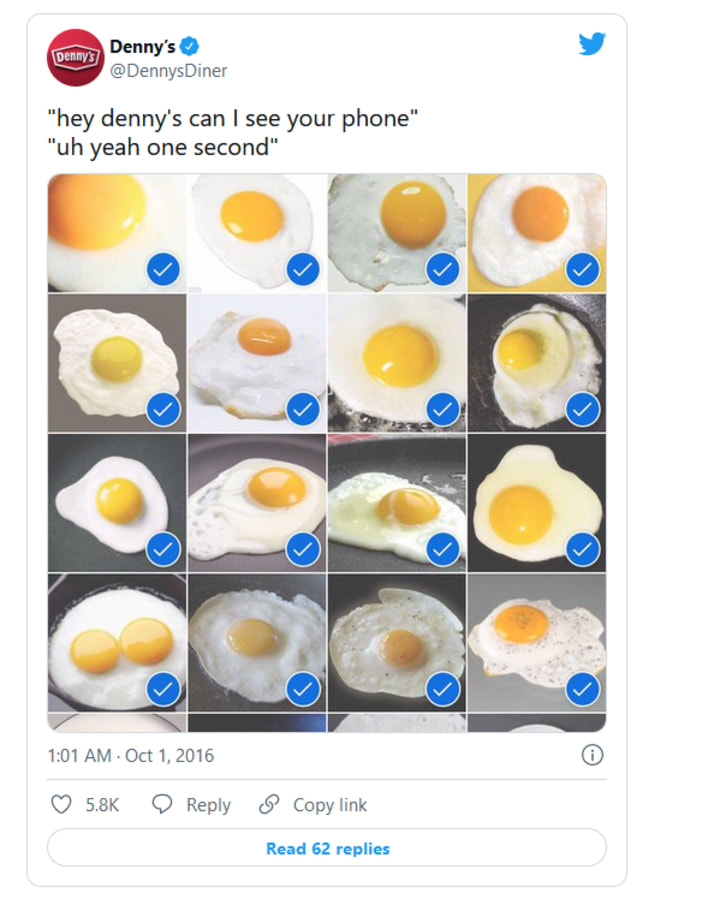Click Read 62 replies button
Screen dimensions: 720x899
point(327,849)
